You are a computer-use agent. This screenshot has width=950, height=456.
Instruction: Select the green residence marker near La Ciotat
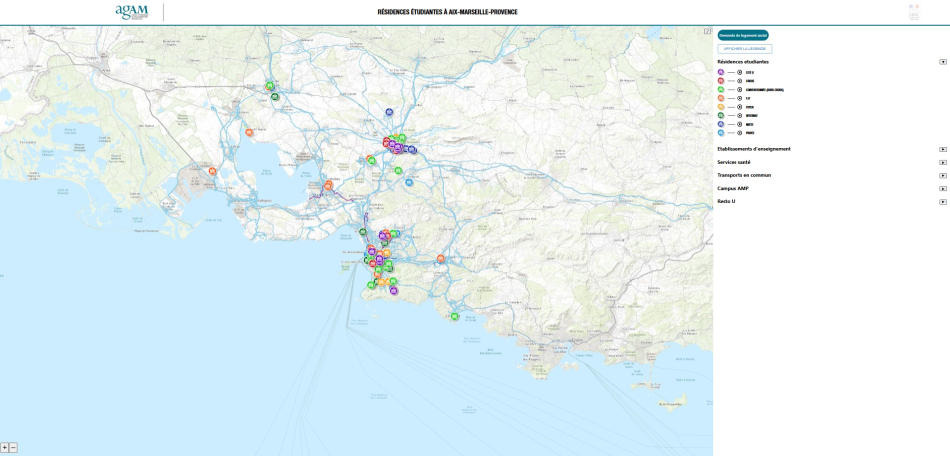tap(454, 316)
